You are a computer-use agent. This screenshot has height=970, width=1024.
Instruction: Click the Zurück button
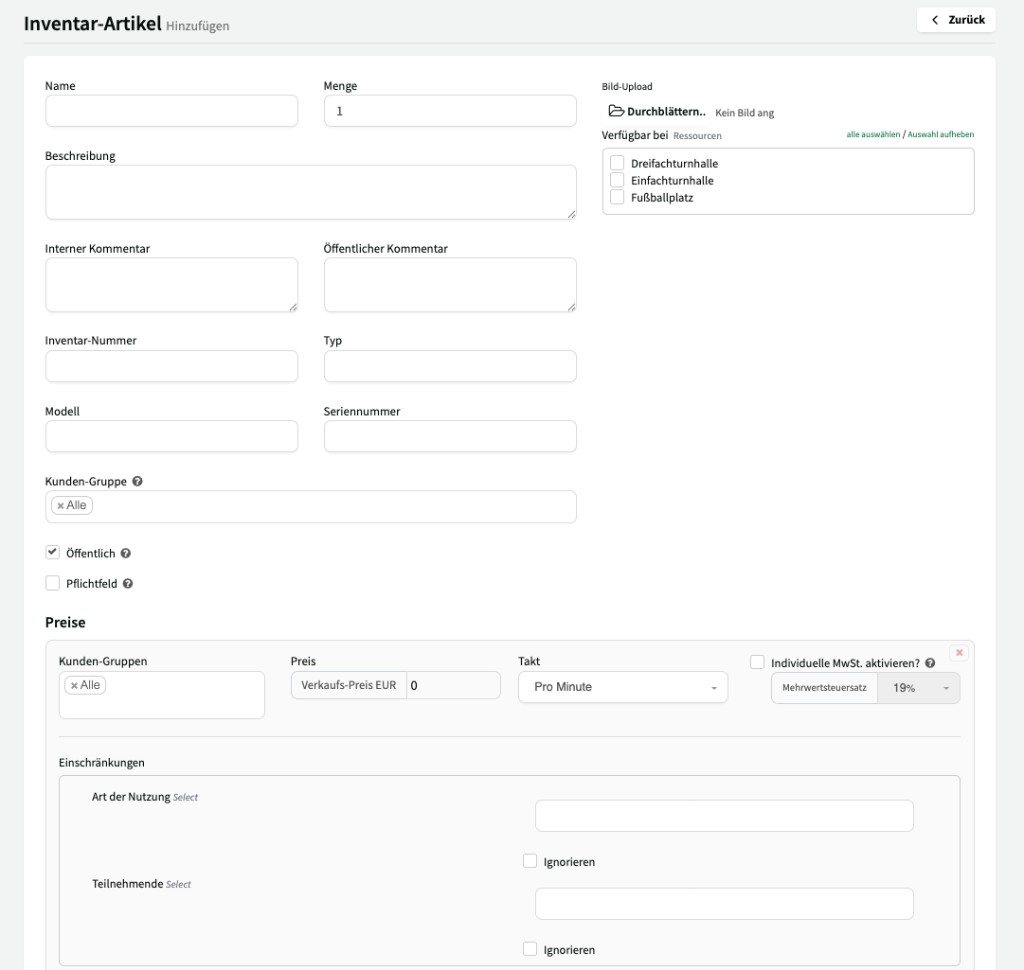[x=956, y=20]
